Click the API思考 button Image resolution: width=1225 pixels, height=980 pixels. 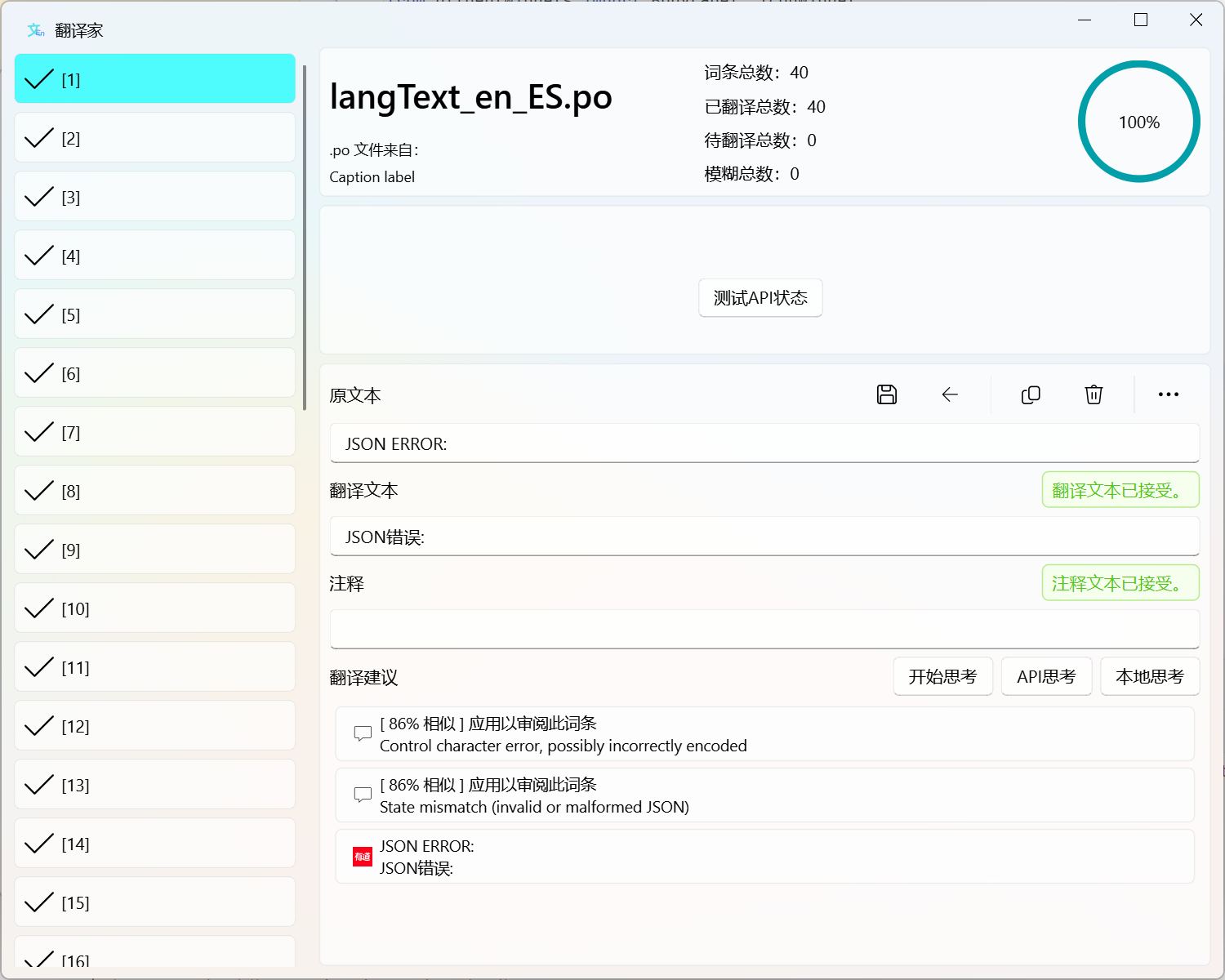(1046, 676)
